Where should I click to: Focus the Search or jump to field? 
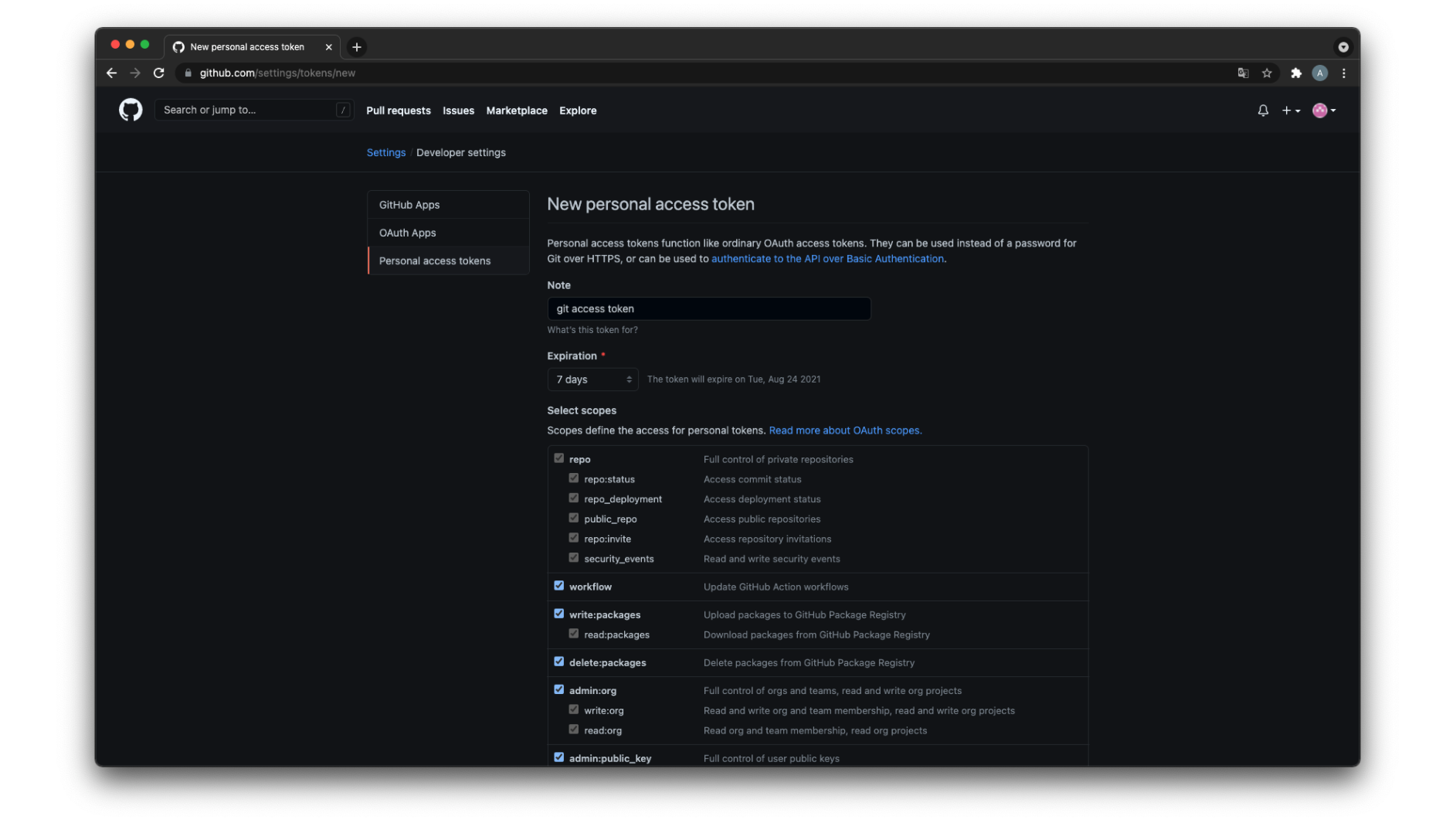pos(254,110)
